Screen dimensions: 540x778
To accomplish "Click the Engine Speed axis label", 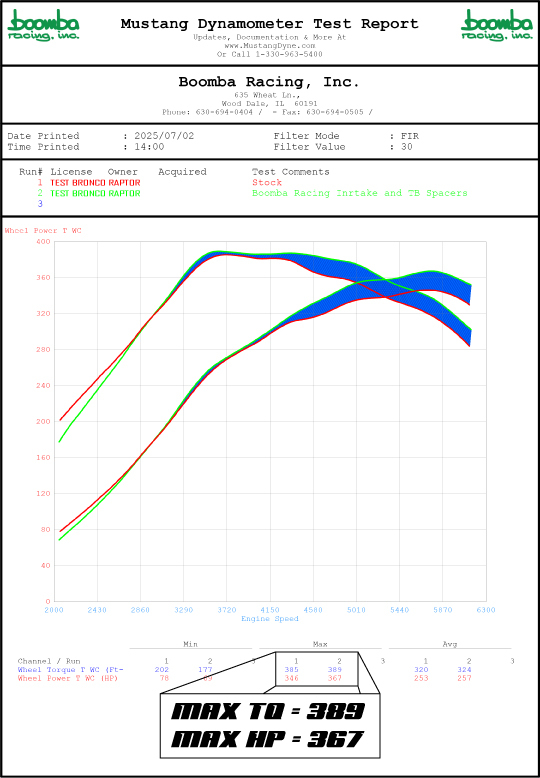I will (270, 619).
